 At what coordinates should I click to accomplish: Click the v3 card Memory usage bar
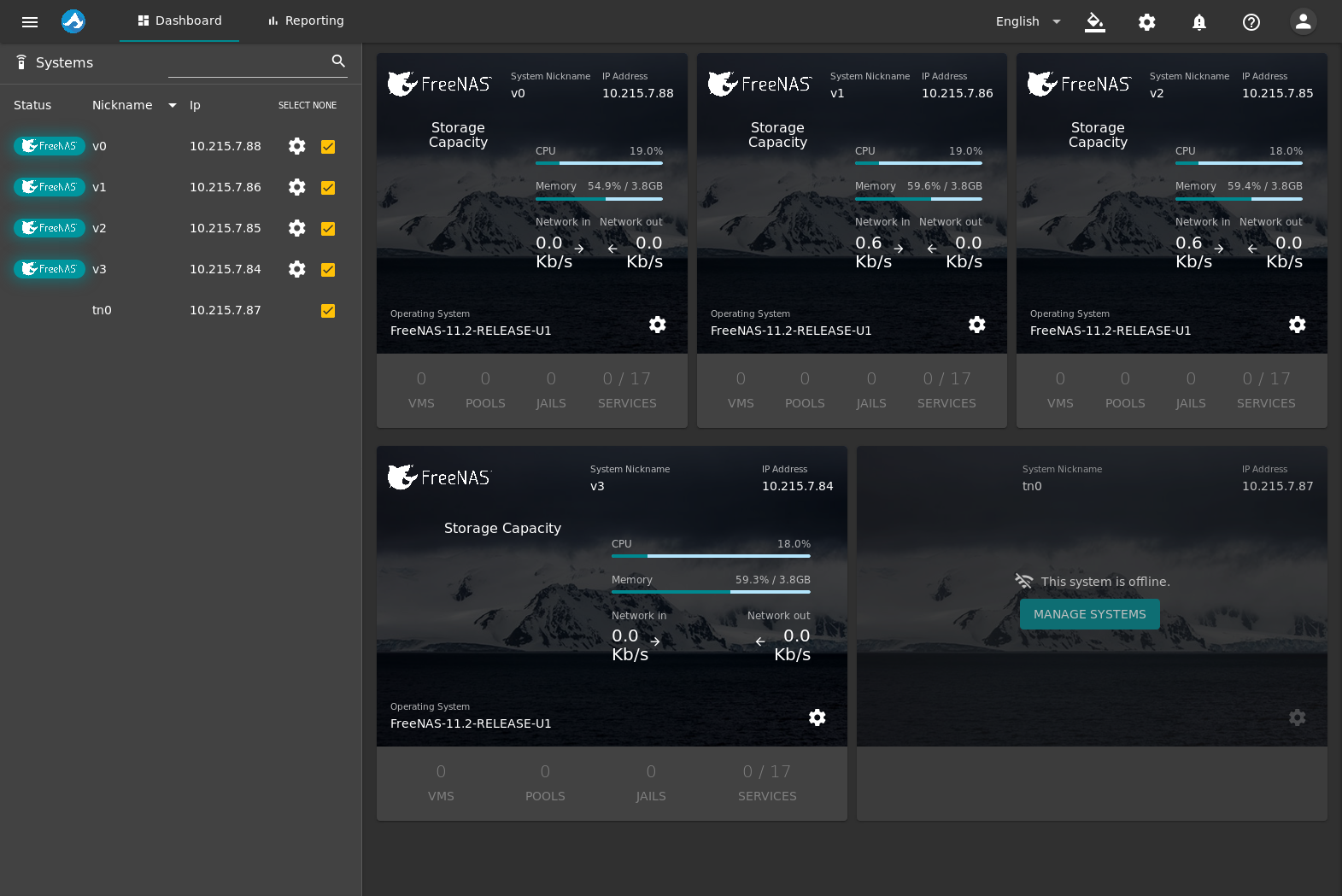coord(711,592)
